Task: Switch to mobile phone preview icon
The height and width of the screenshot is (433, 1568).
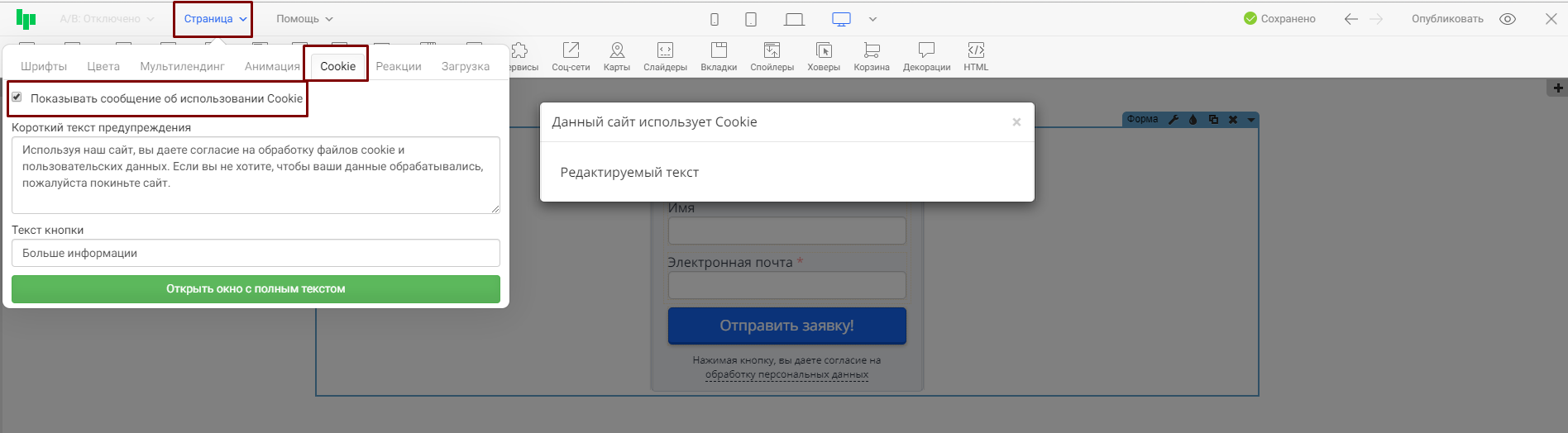Action: (715, 19)
